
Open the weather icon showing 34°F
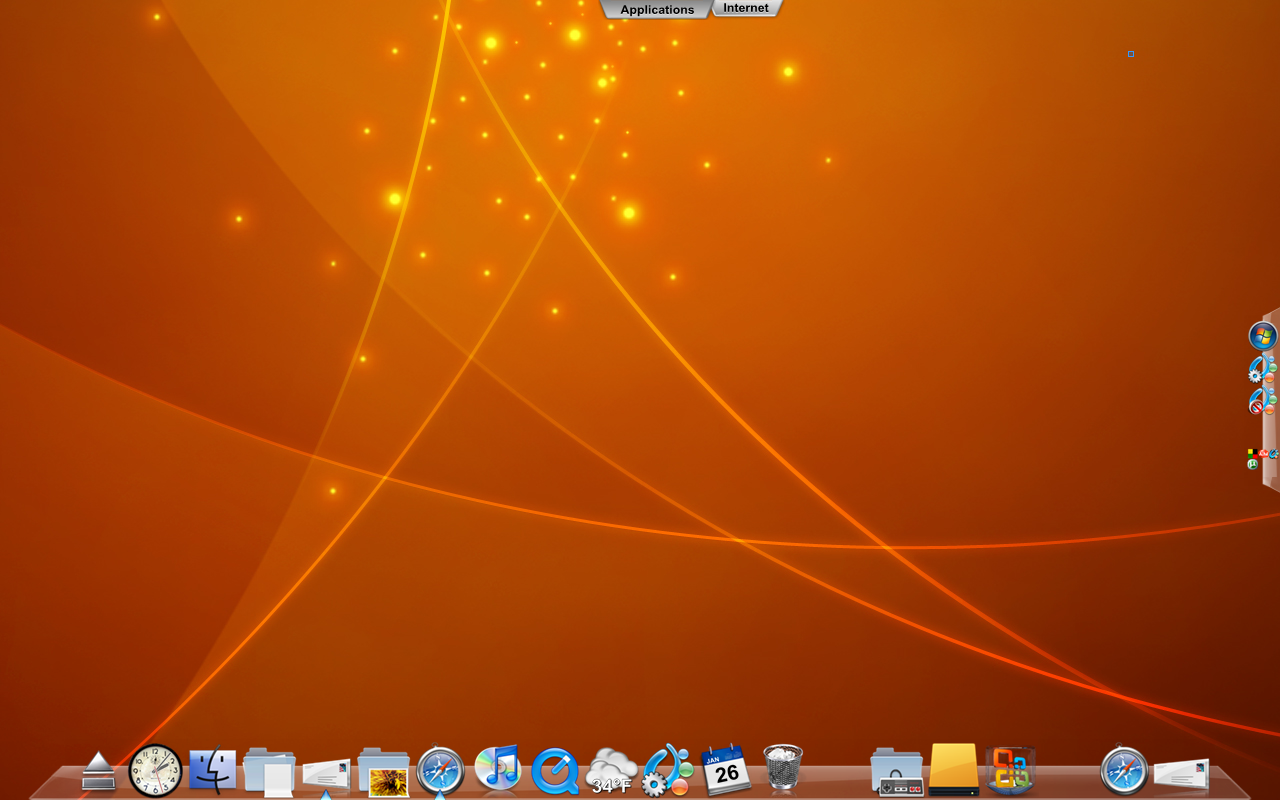click(x=612, y=771)
